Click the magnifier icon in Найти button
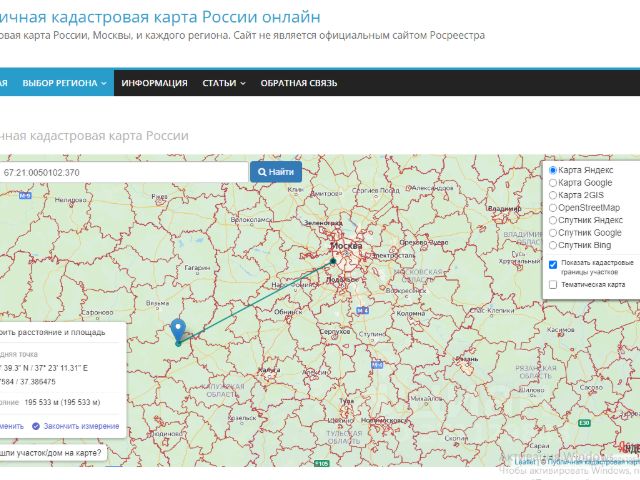 (x=262, y=172)
